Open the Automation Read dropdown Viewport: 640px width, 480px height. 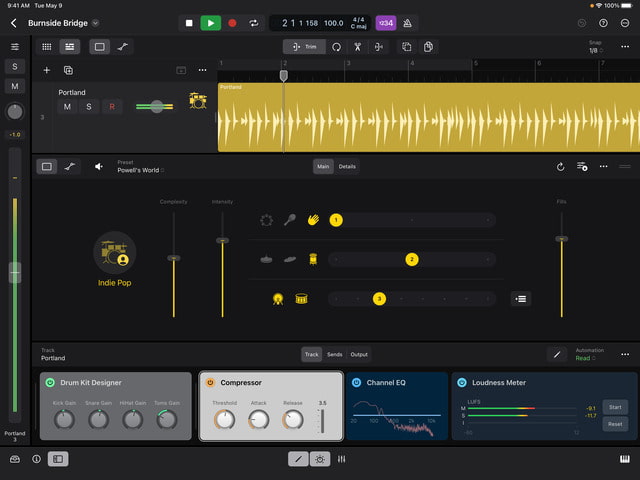(x=585, y=357)
